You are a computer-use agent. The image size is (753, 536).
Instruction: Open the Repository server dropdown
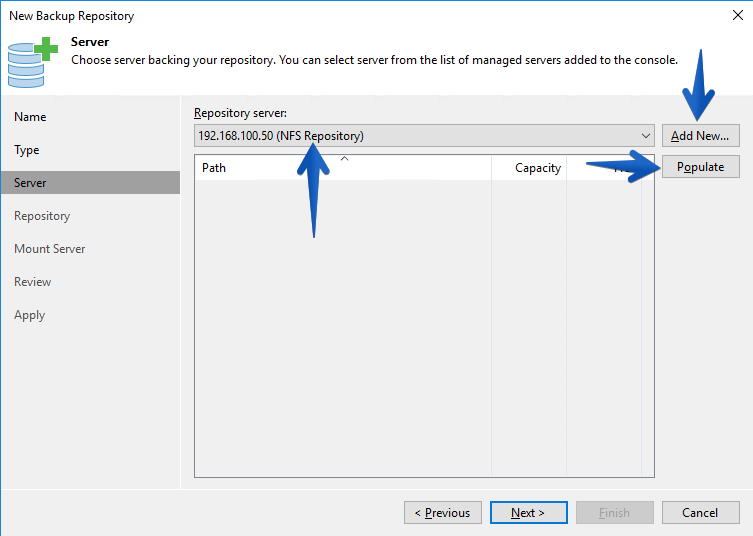point(424,136)
